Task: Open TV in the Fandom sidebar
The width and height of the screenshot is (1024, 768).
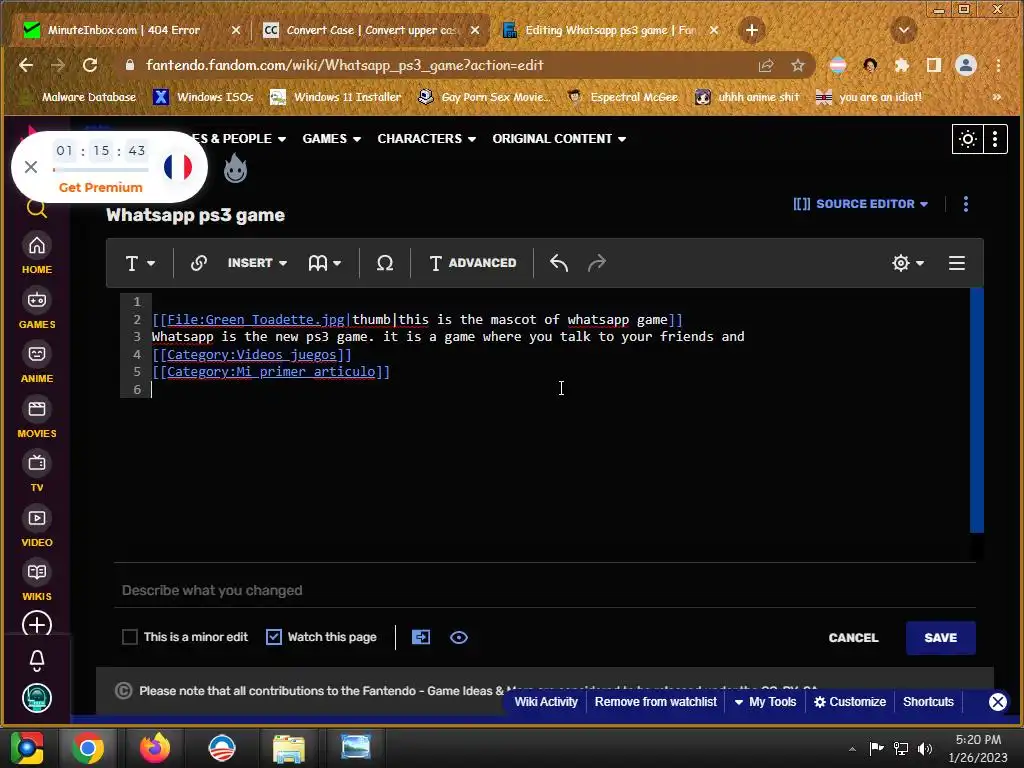Action: tap(37, 472)
